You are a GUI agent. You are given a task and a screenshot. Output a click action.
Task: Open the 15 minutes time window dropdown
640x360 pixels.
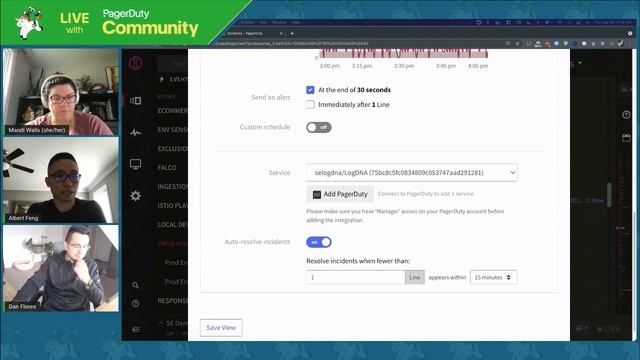493,278
